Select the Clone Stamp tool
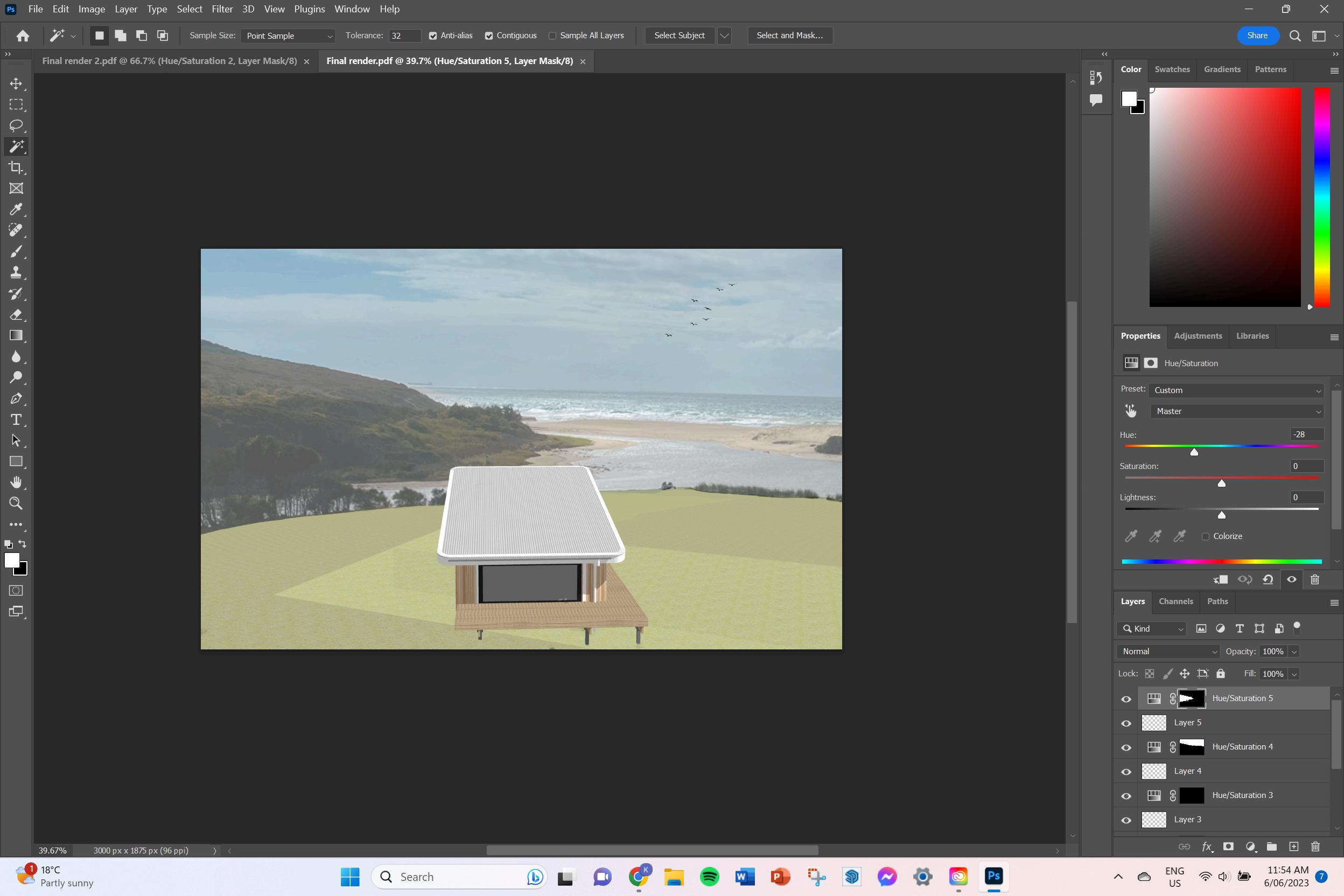The image size is (1344, 896). [x=16, y=272]
